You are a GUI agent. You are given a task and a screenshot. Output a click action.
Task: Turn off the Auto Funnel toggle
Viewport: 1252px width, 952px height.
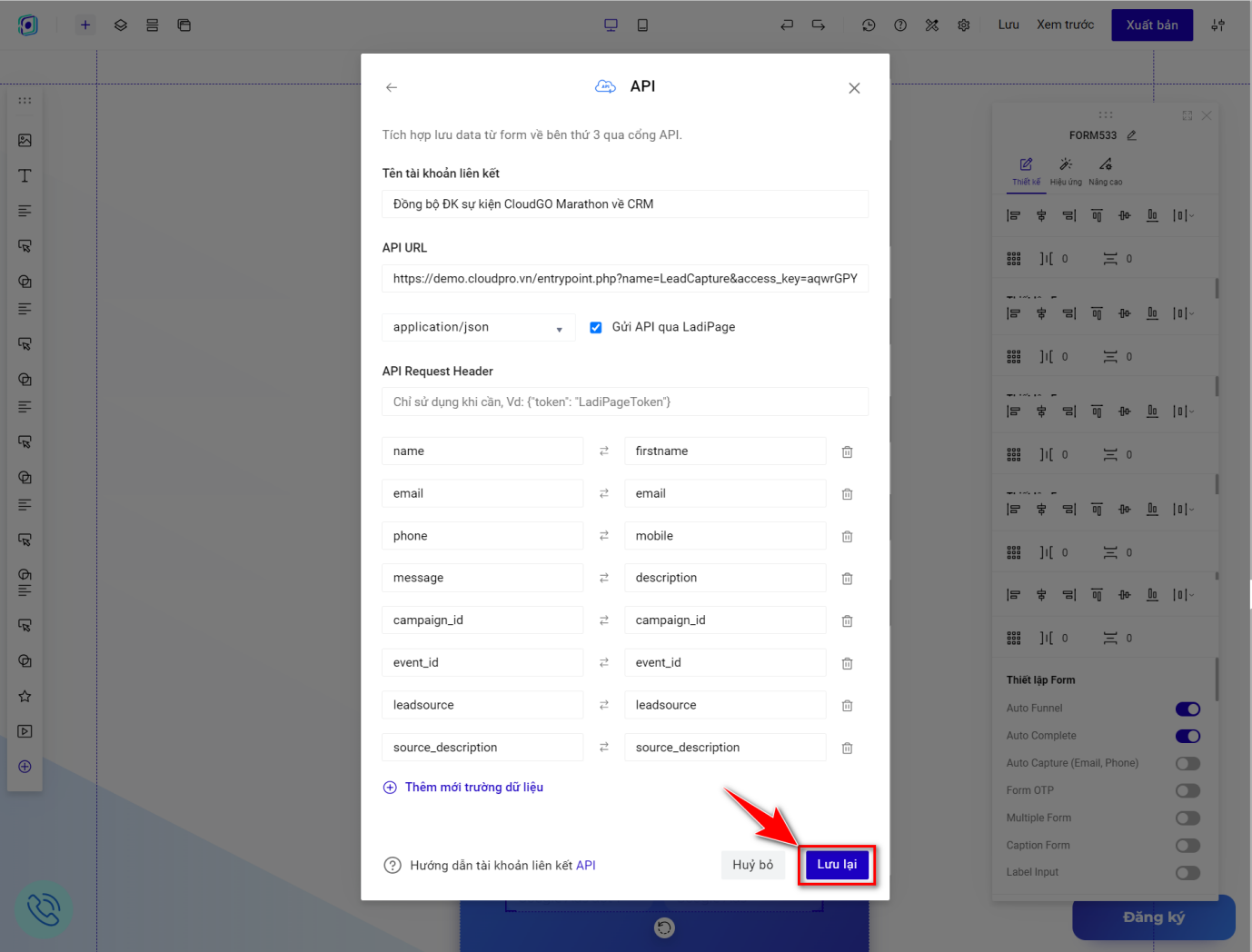tap(1187, 709)
